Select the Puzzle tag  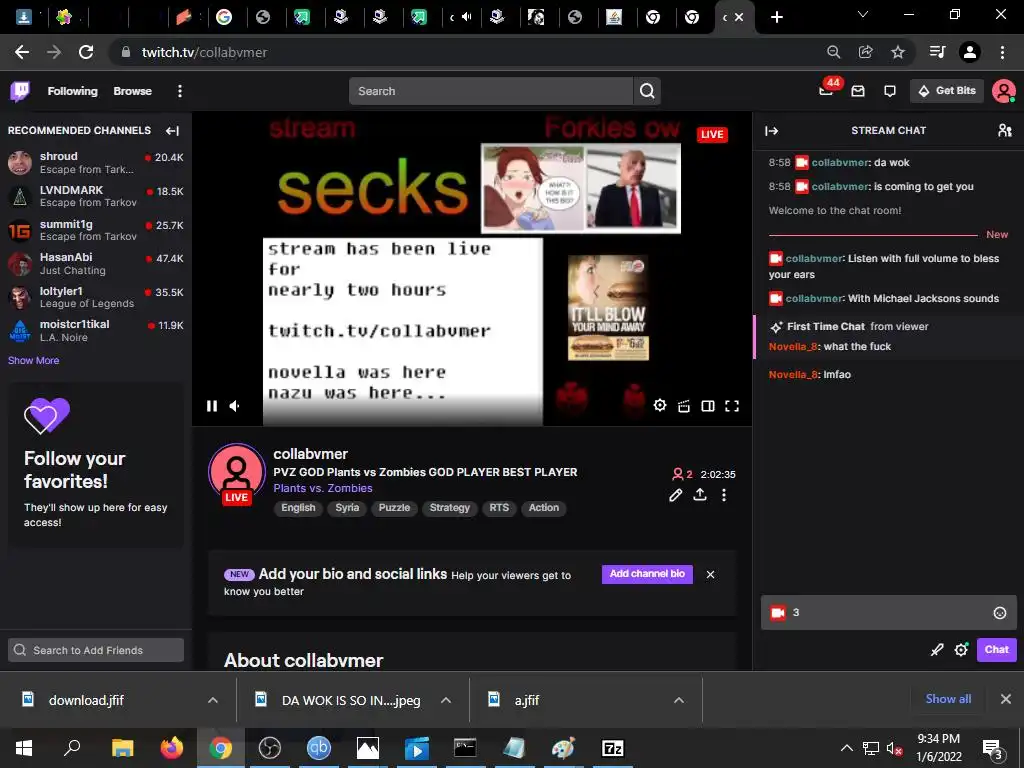point(394,508)
